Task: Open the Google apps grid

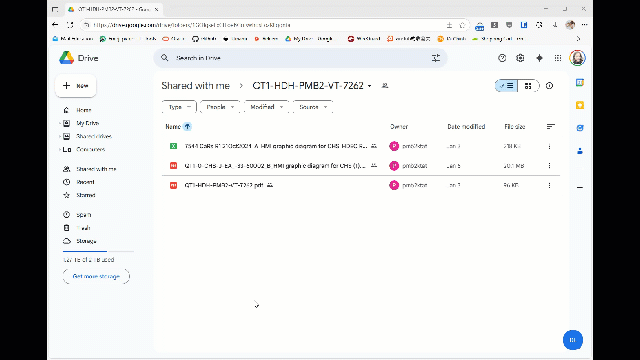Action: [x=558, y=58]
